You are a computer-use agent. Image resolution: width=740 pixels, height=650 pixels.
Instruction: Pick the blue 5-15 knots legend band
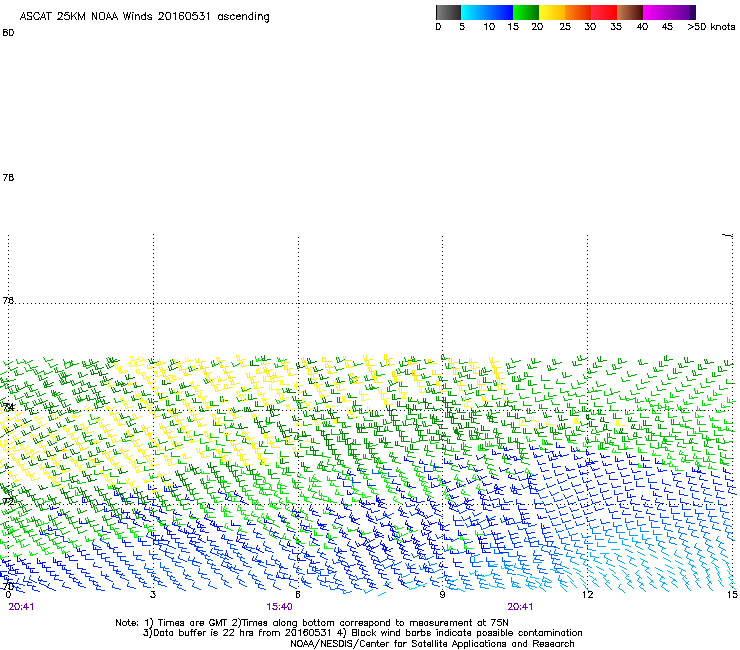click(487, 12)
